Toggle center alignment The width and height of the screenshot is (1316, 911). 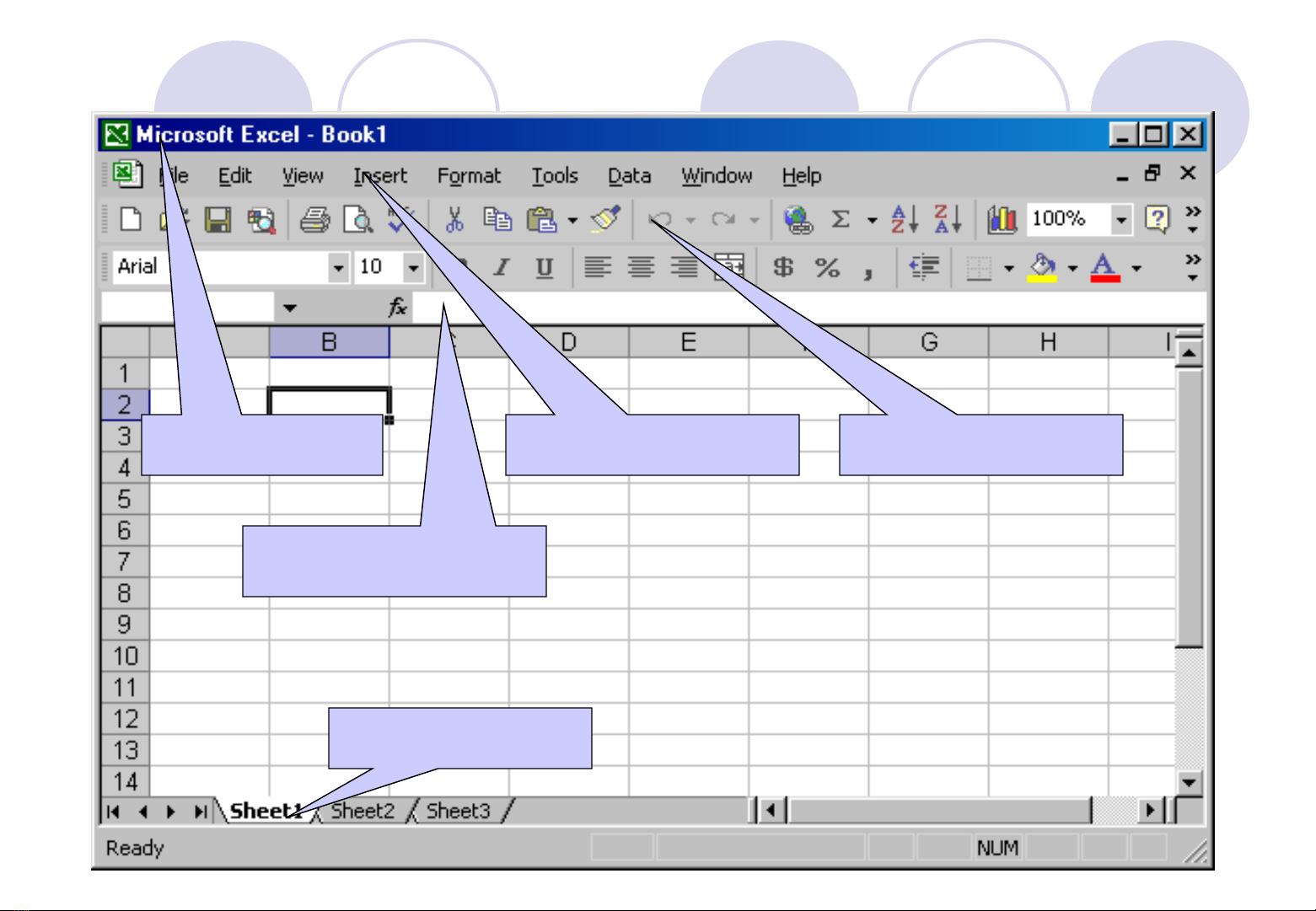pyautogui.click(x=641, y=268)
